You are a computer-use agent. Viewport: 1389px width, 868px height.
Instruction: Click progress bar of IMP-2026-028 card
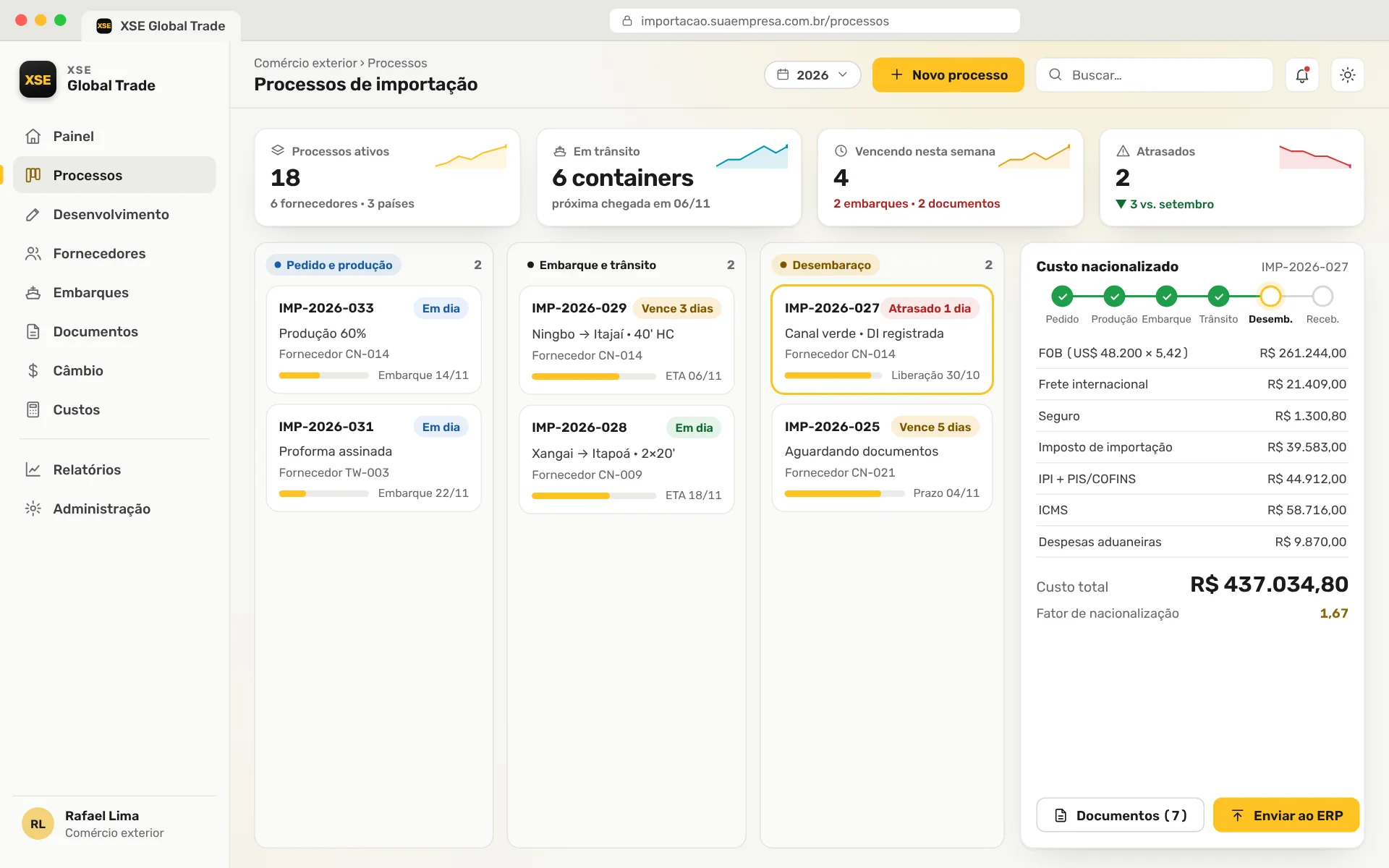coord(593,495)
